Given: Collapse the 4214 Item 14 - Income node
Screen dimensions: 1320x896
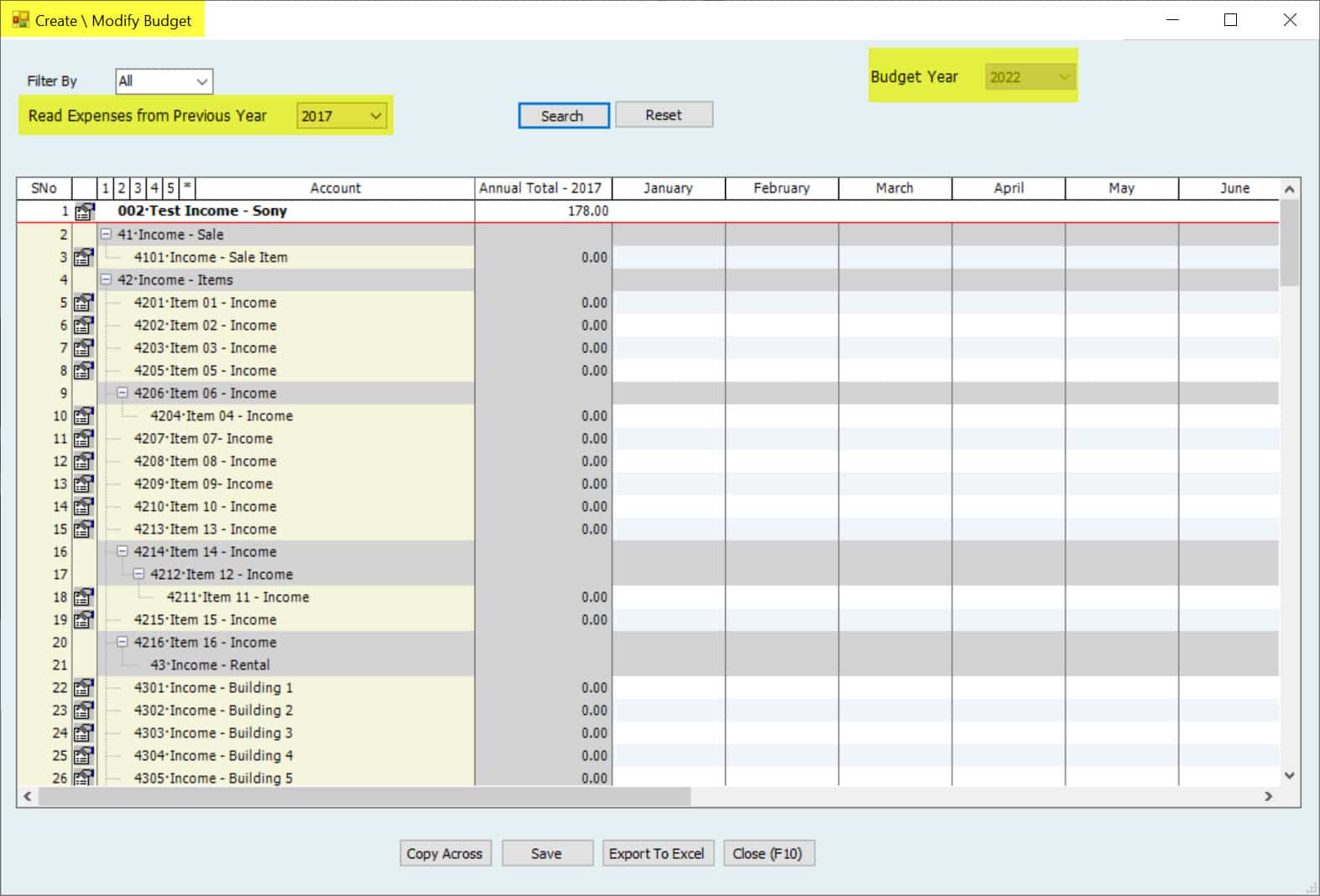Looking at the screenshot, I should (x=123, y=552).
